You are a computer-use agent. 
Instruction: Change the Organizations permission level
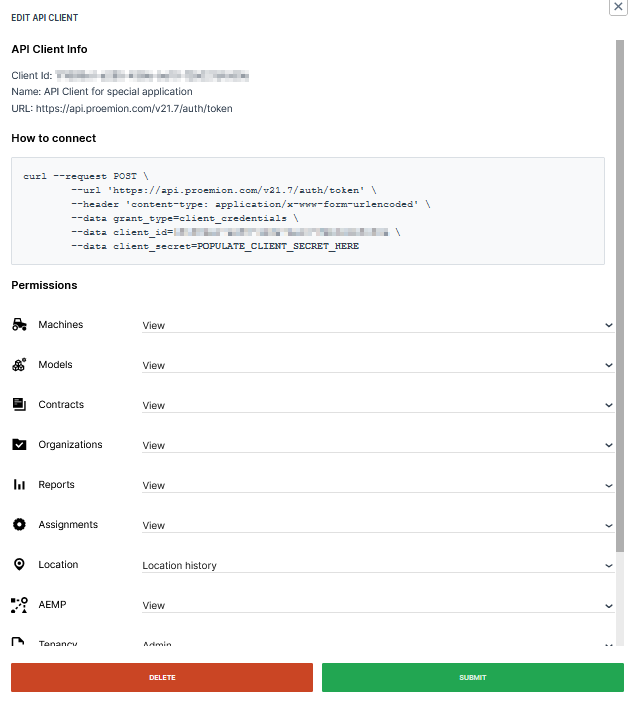tap(377, 445)
